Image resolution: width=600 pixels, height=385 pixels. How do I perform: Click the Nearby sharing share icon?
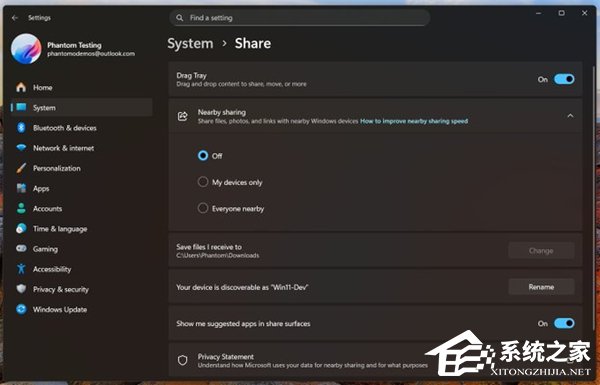(x=183, y=116)
